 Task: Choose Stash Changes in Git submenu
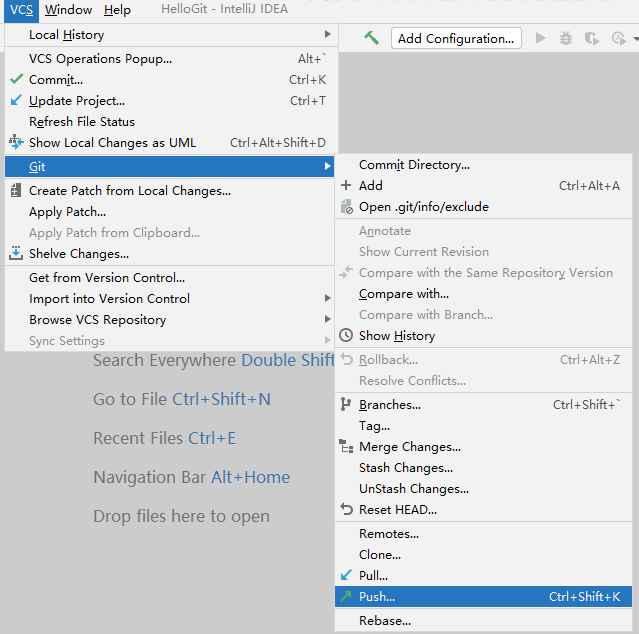(483, 468)
